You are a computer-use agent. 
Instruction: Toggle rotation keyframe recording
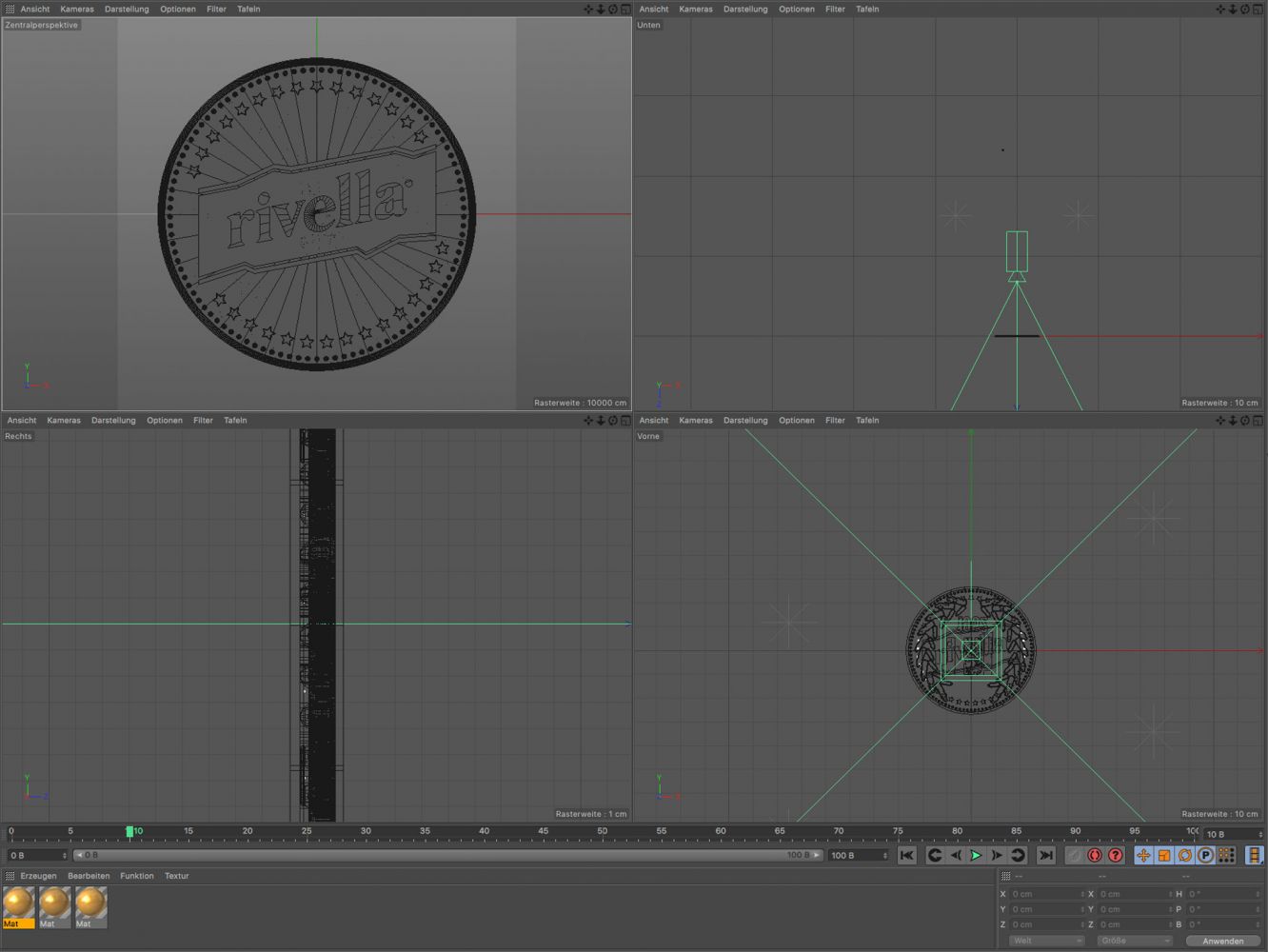(1185, 855)
